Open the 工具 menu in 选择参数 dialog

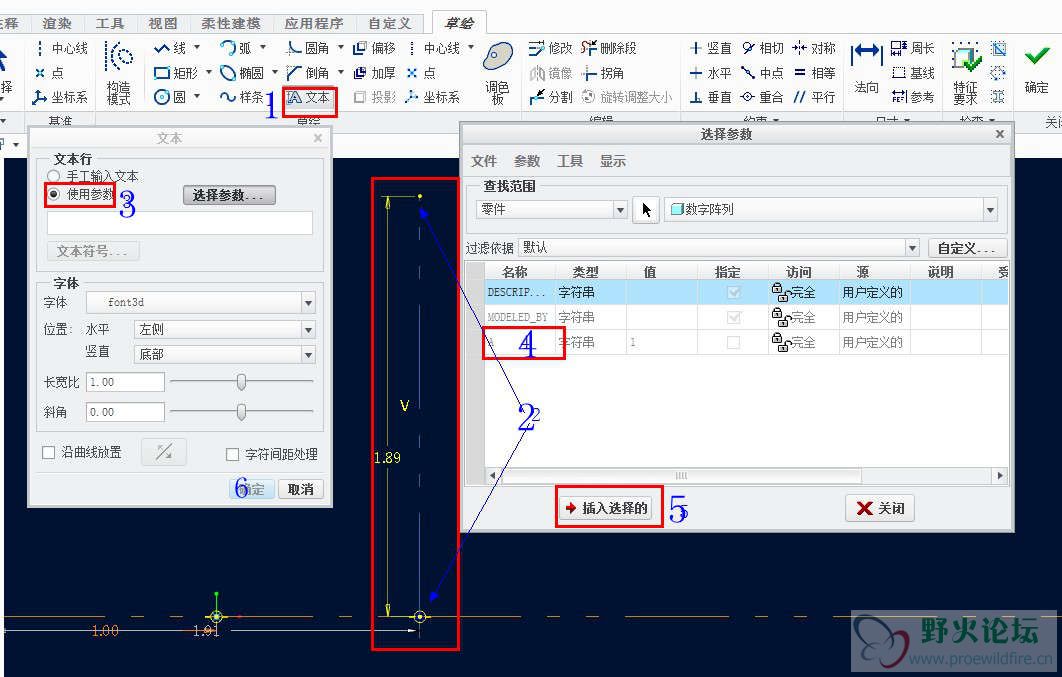570,161
